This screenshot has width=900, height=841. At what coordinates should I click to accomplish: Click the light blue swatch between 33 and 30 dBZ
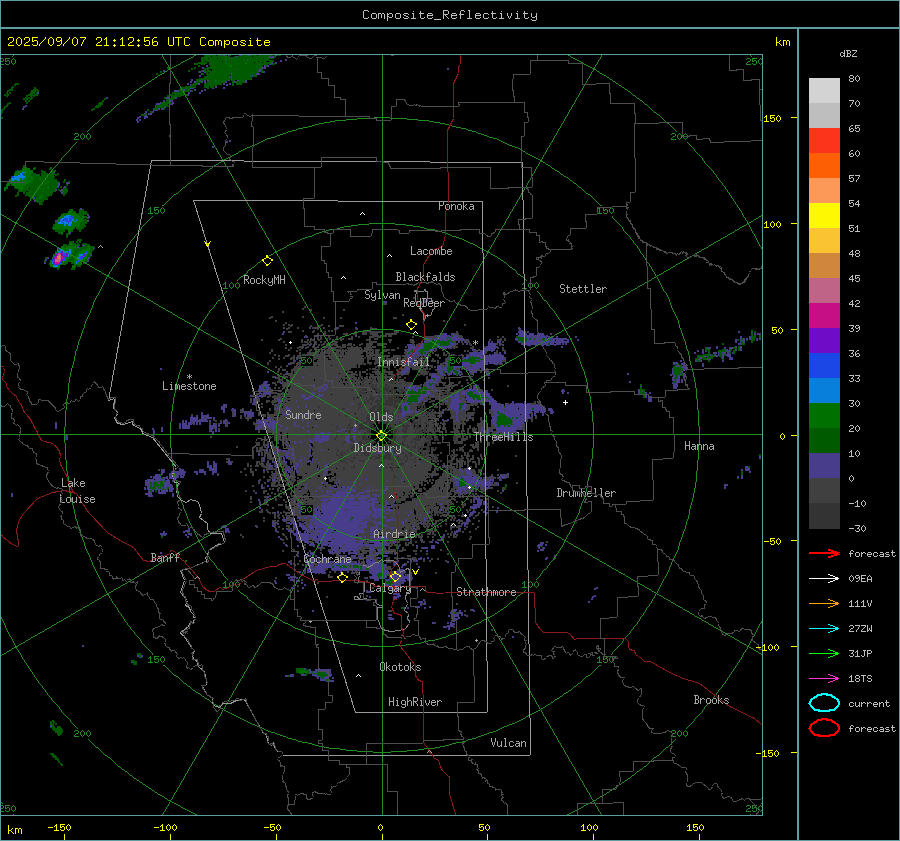[x=824, y=391]
